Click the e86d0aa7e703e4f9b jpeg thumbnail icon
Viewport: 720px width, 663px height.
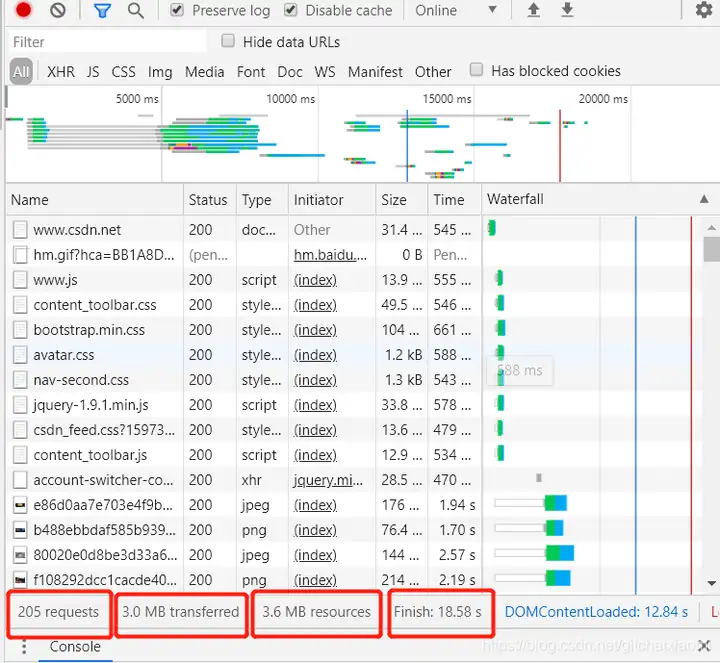(20, 505)
